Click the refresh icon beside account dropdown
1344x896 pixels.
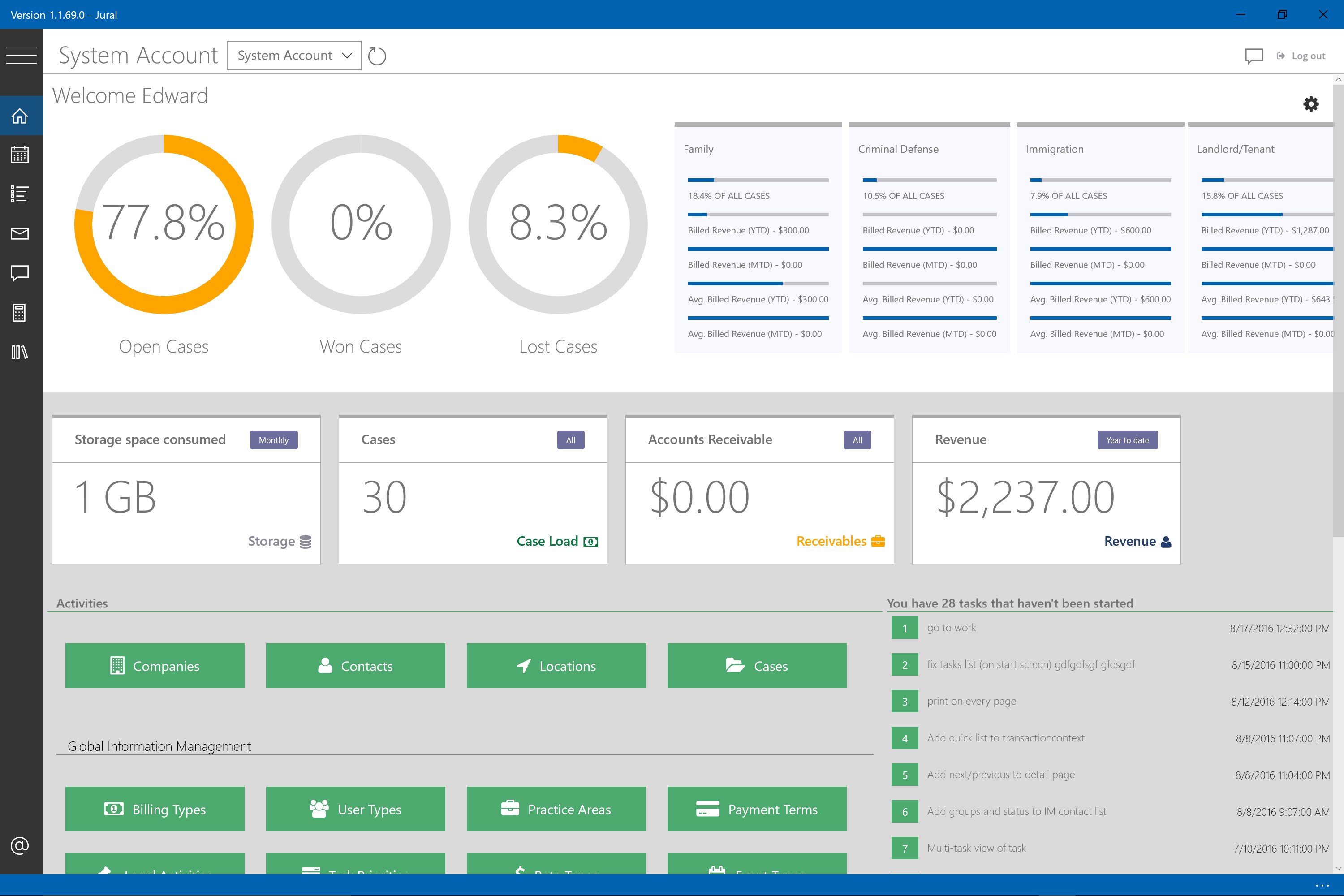click(x=377, y=56)
